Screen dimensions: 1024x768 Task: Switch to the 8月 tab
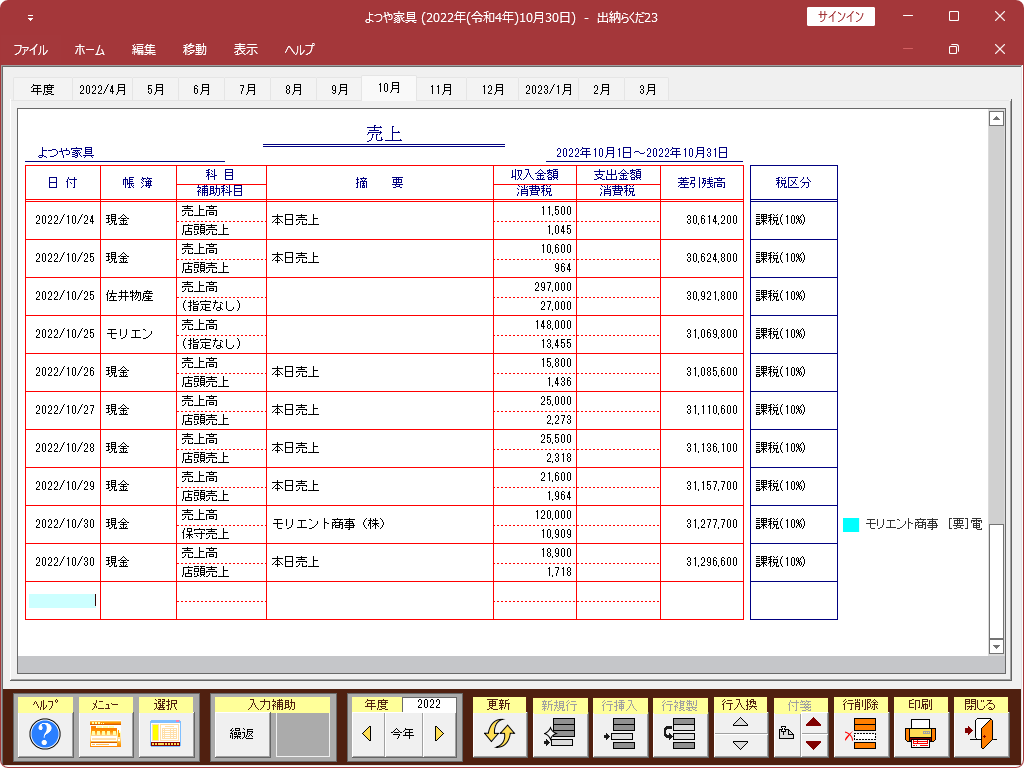294,89
